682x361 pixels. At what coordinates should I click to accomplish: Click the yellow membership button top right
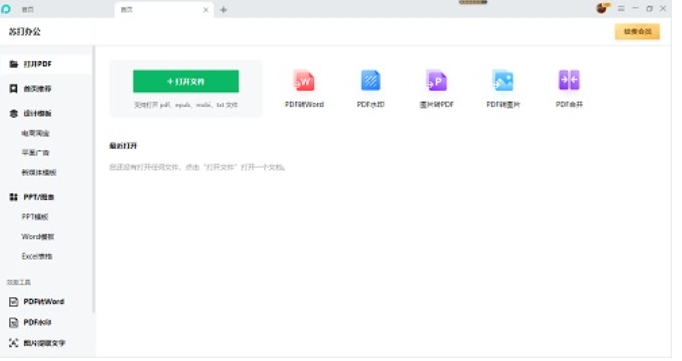click(637, 32)
